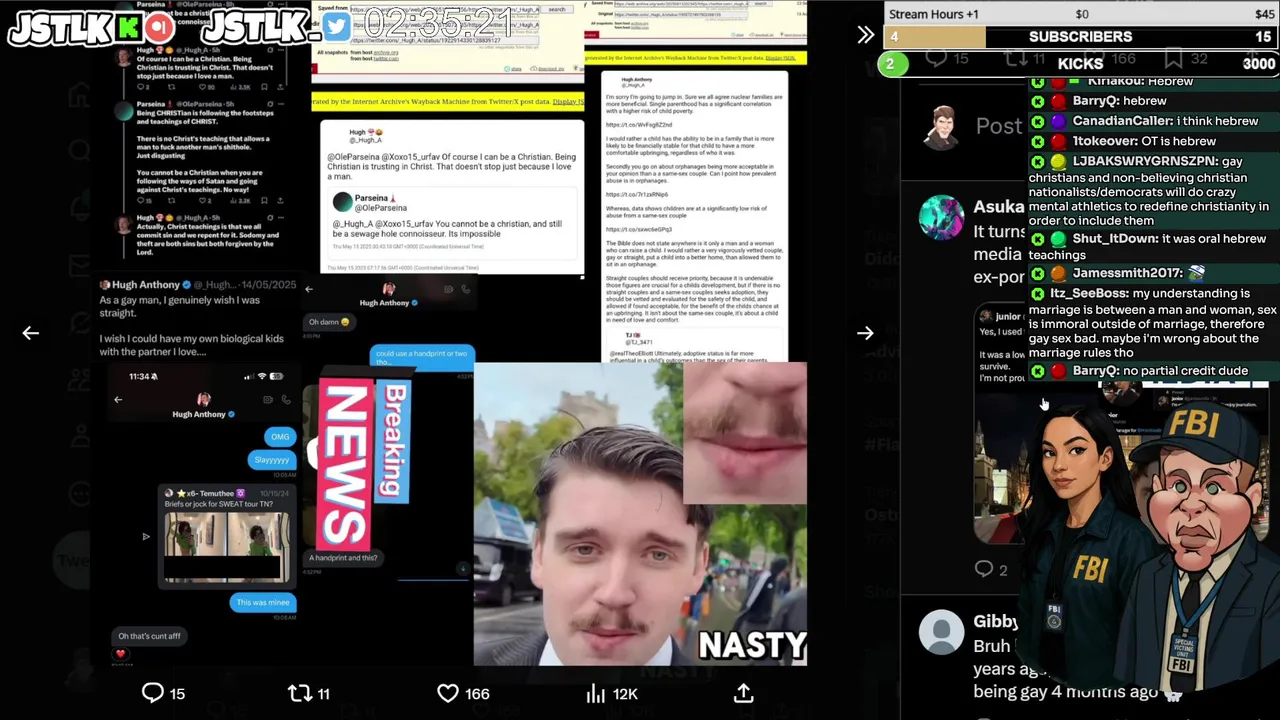Click the "Stream Hours +1" label
The image size is (1280, 720).
(934, 14)
